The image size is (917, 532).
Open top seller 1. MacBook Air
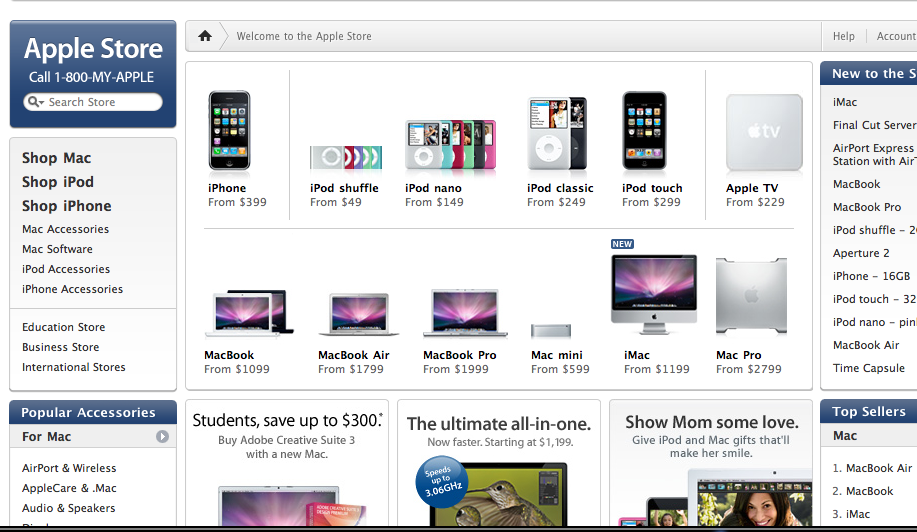872,468
